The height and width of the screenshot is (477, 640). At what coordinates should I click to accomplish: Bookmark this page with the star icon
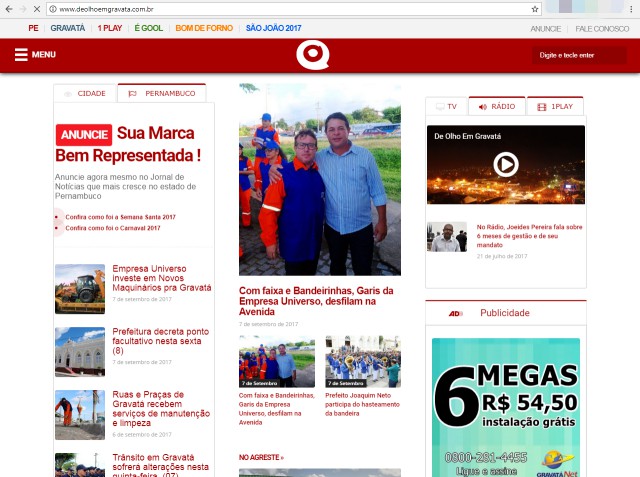coord(535,9)
